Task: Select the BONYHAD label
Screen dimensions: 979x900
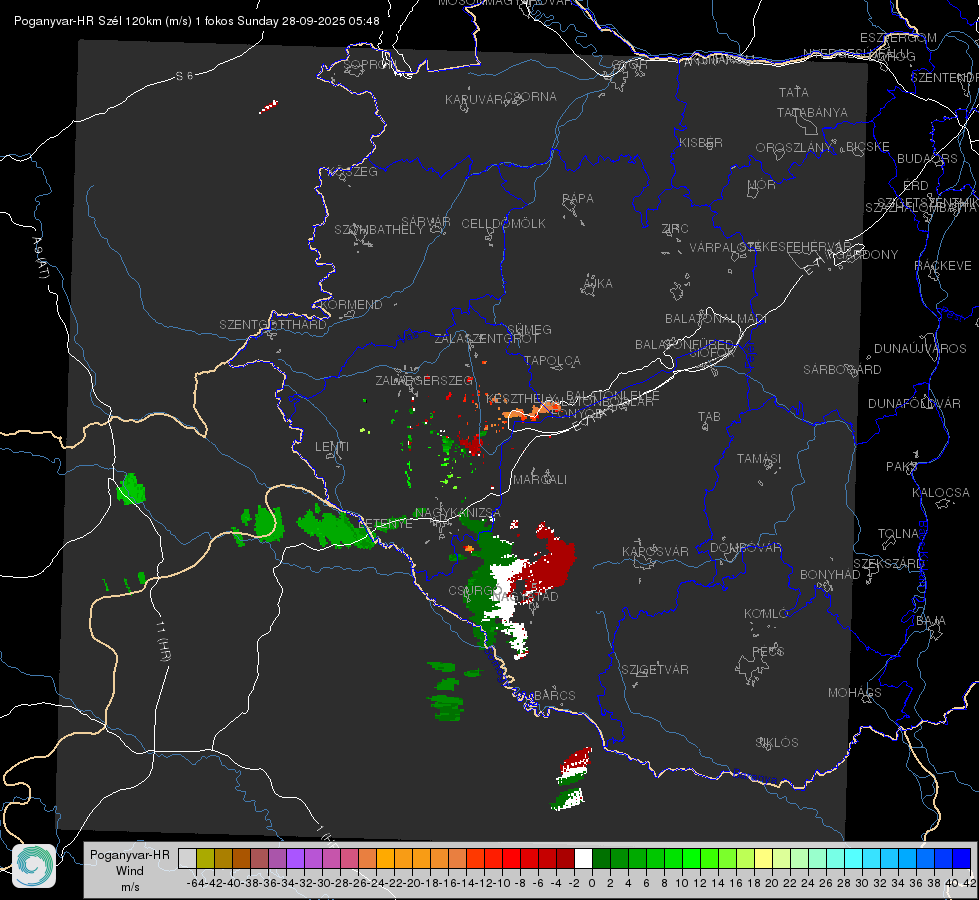Action: [830, 575]
